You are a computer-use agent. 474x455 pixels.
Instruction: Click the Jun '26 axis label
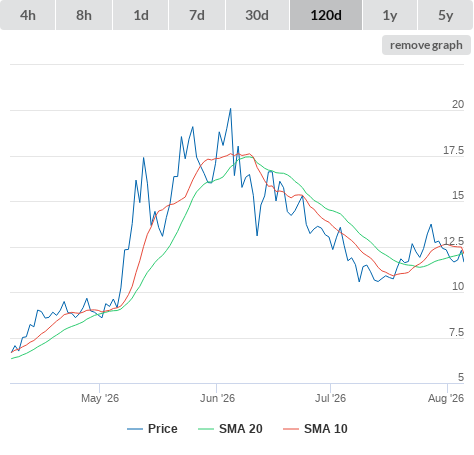(217, 398)
